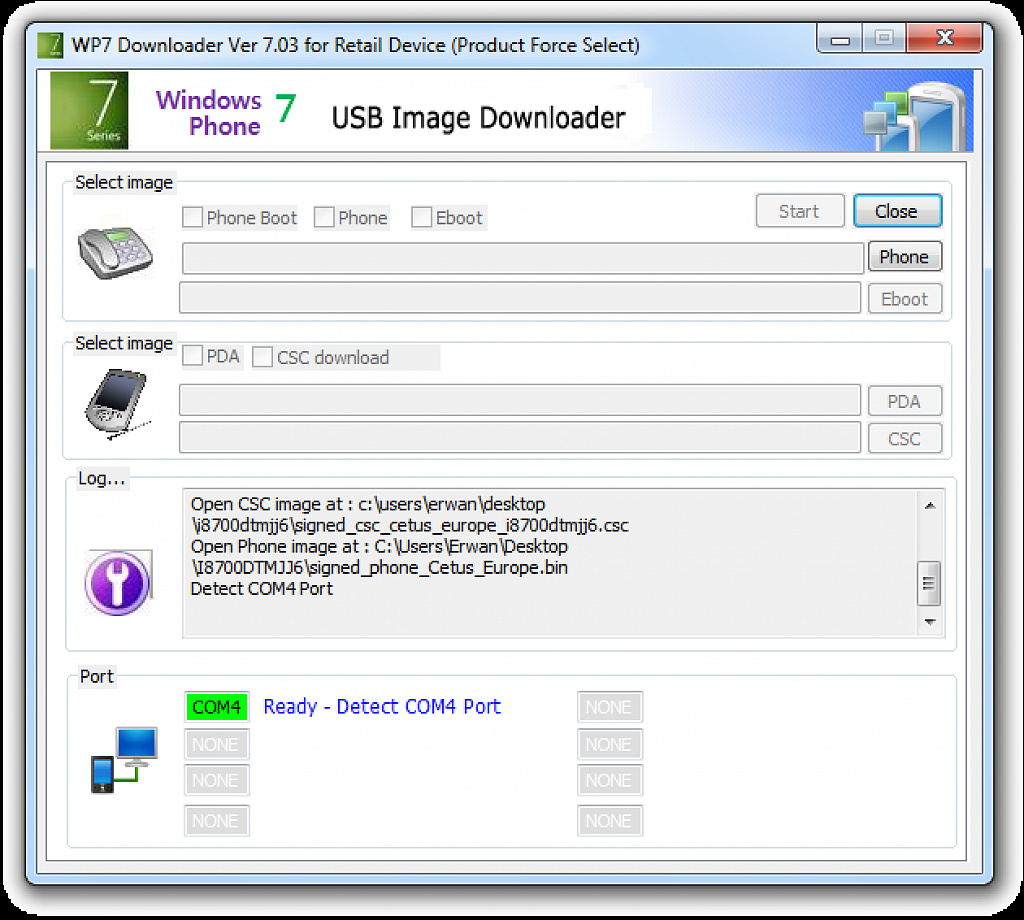The height and width of the screenshot is (920, 1024).
Task: Click 'Detect COM4 Port' line in log
Action: 261,588
